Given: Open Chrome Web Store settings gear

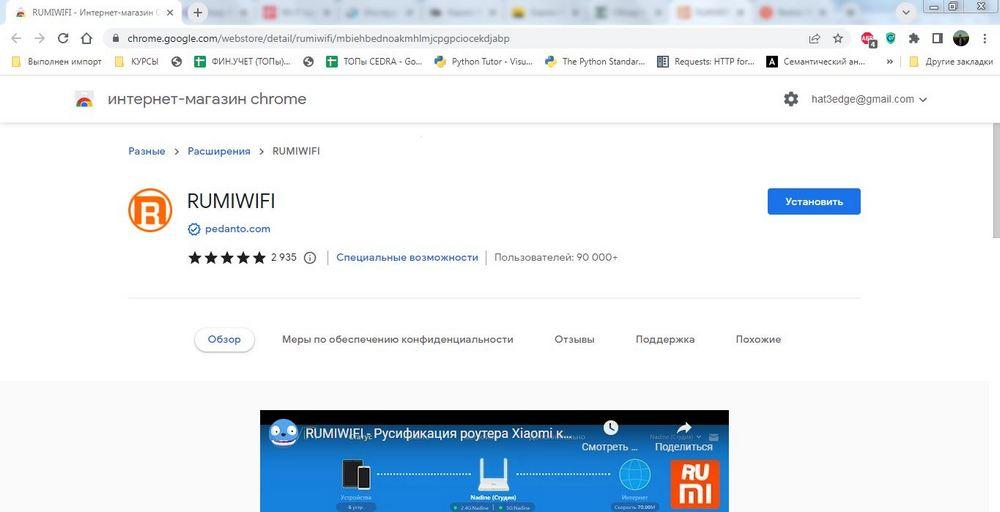Looking at the screenshot, I should (791, 99).
